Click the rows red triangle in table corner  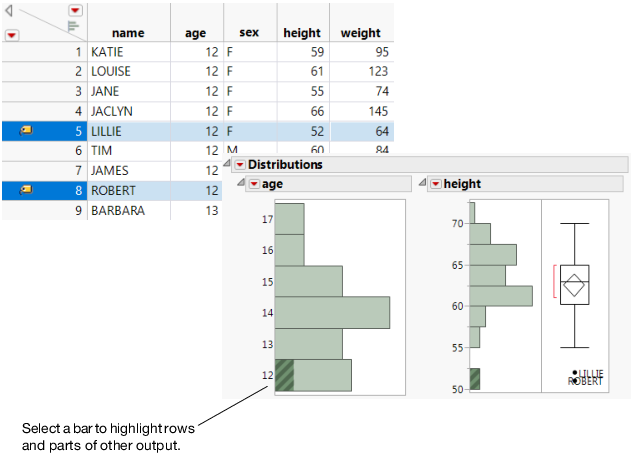point(12,35)
